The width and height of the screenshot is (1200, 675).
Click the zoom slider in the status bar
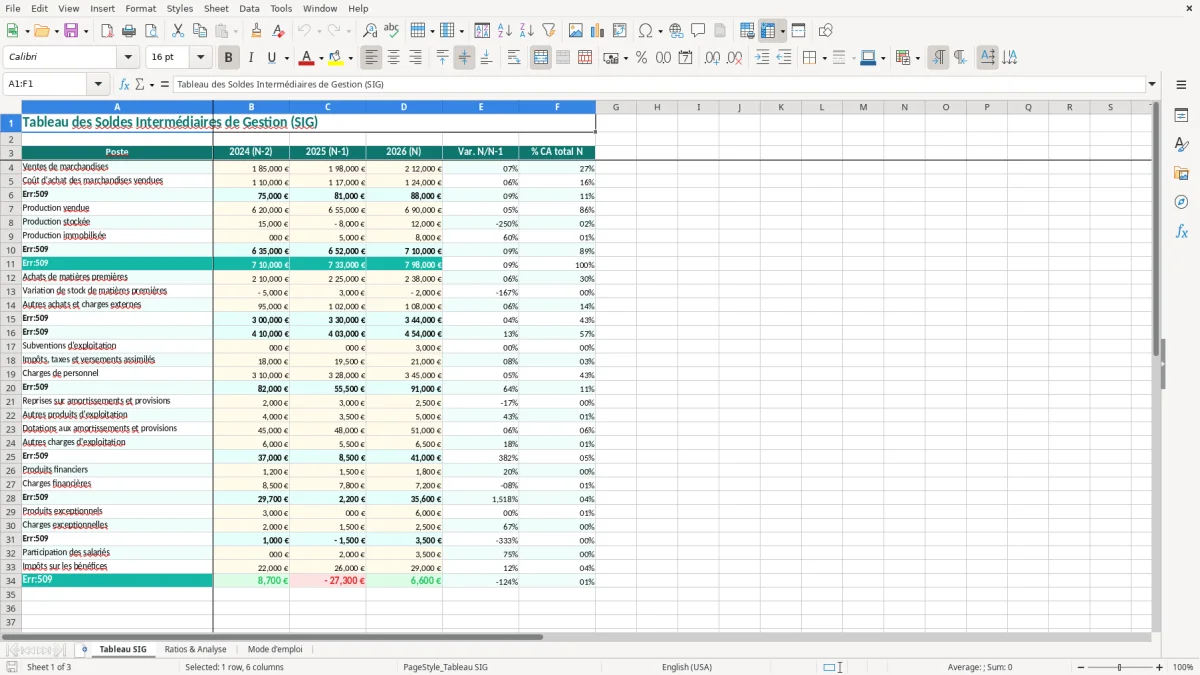click(x=1120, y=667)
